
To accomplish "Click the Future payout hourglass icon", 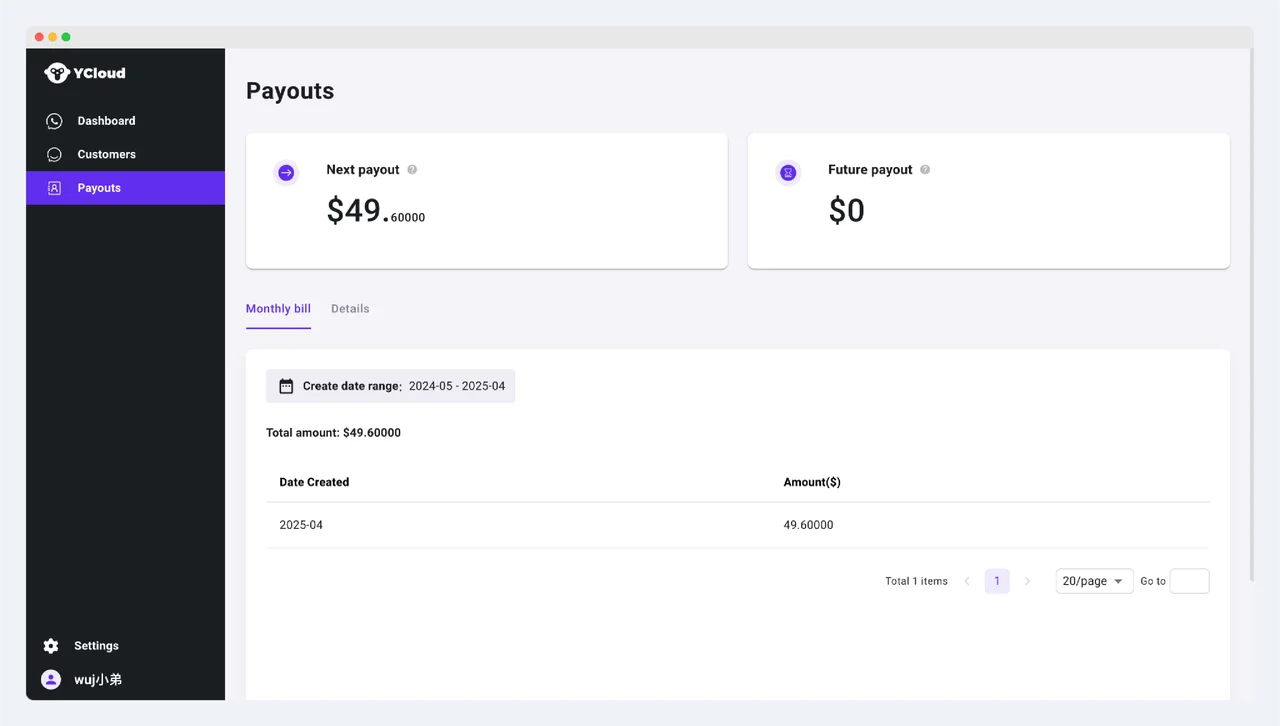I will pos(788,173).
